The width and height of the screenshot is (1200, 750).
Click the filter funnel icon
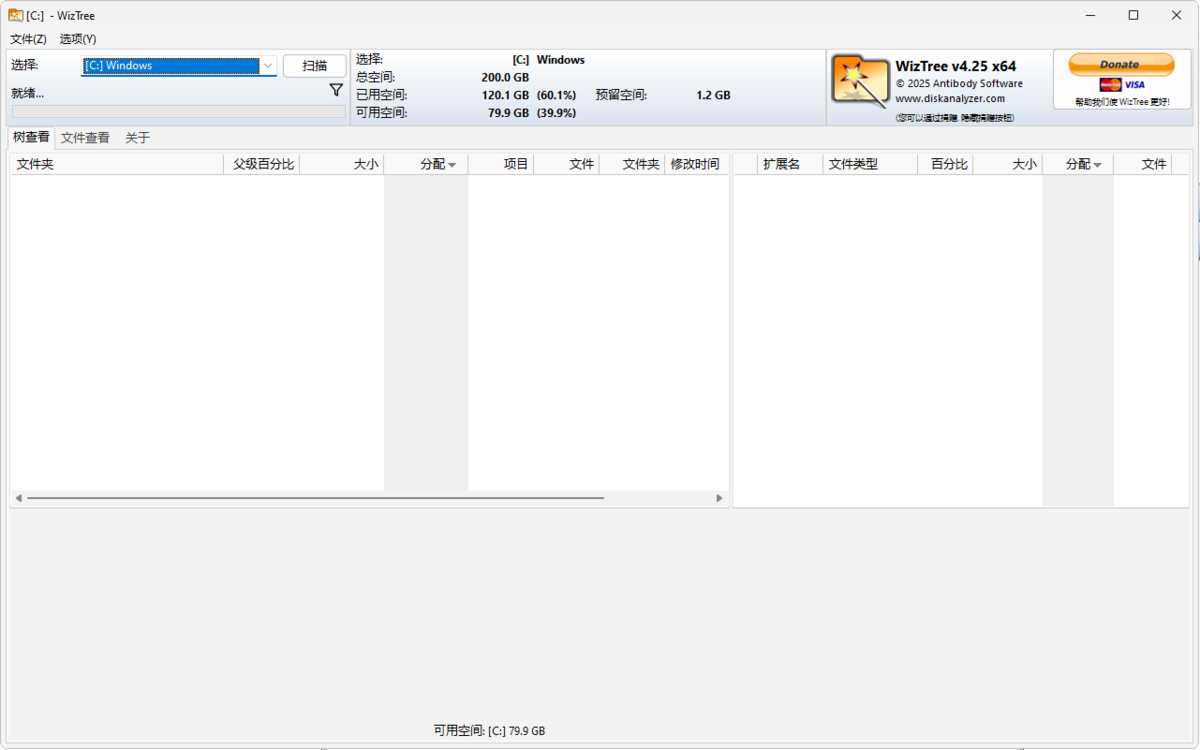tap(336, 90)
